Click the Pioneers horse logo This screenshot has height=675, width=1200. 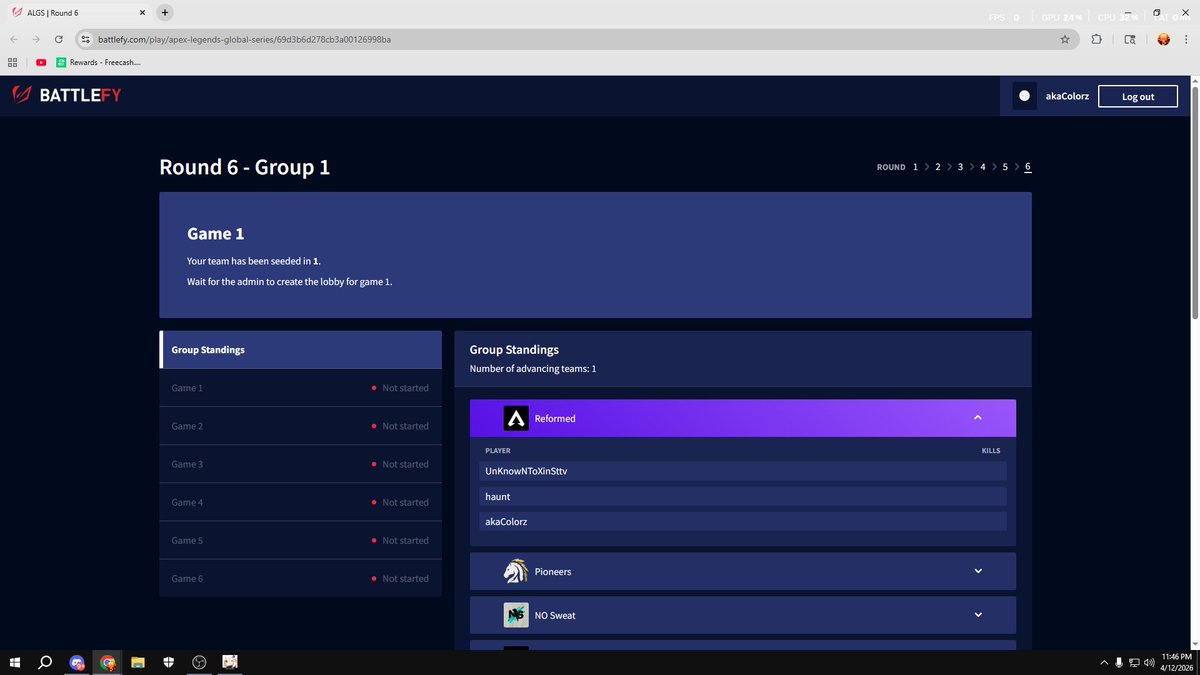point(515,571)
